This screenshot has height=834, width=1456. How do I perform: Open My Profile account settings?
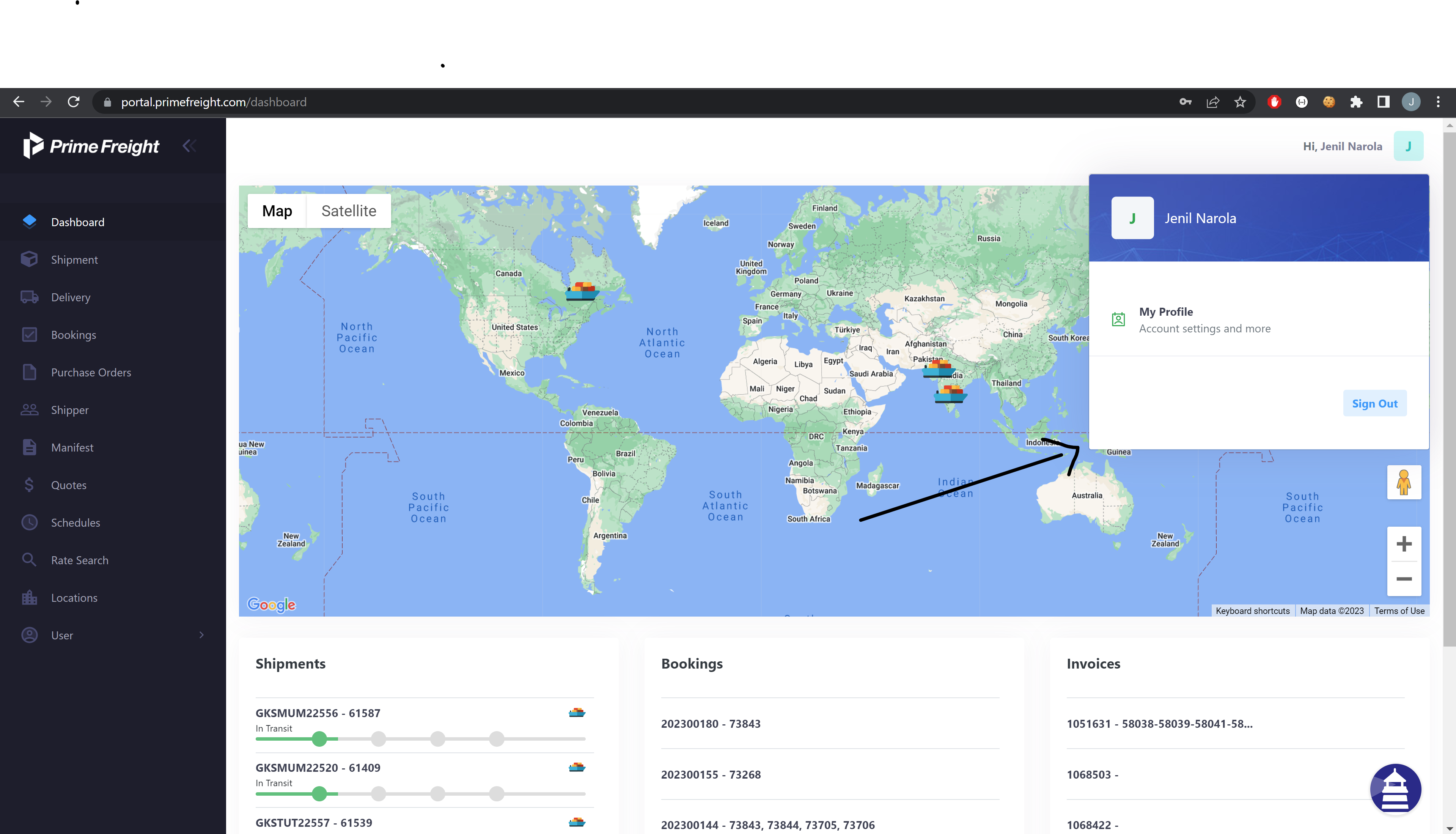point(1258,319)
